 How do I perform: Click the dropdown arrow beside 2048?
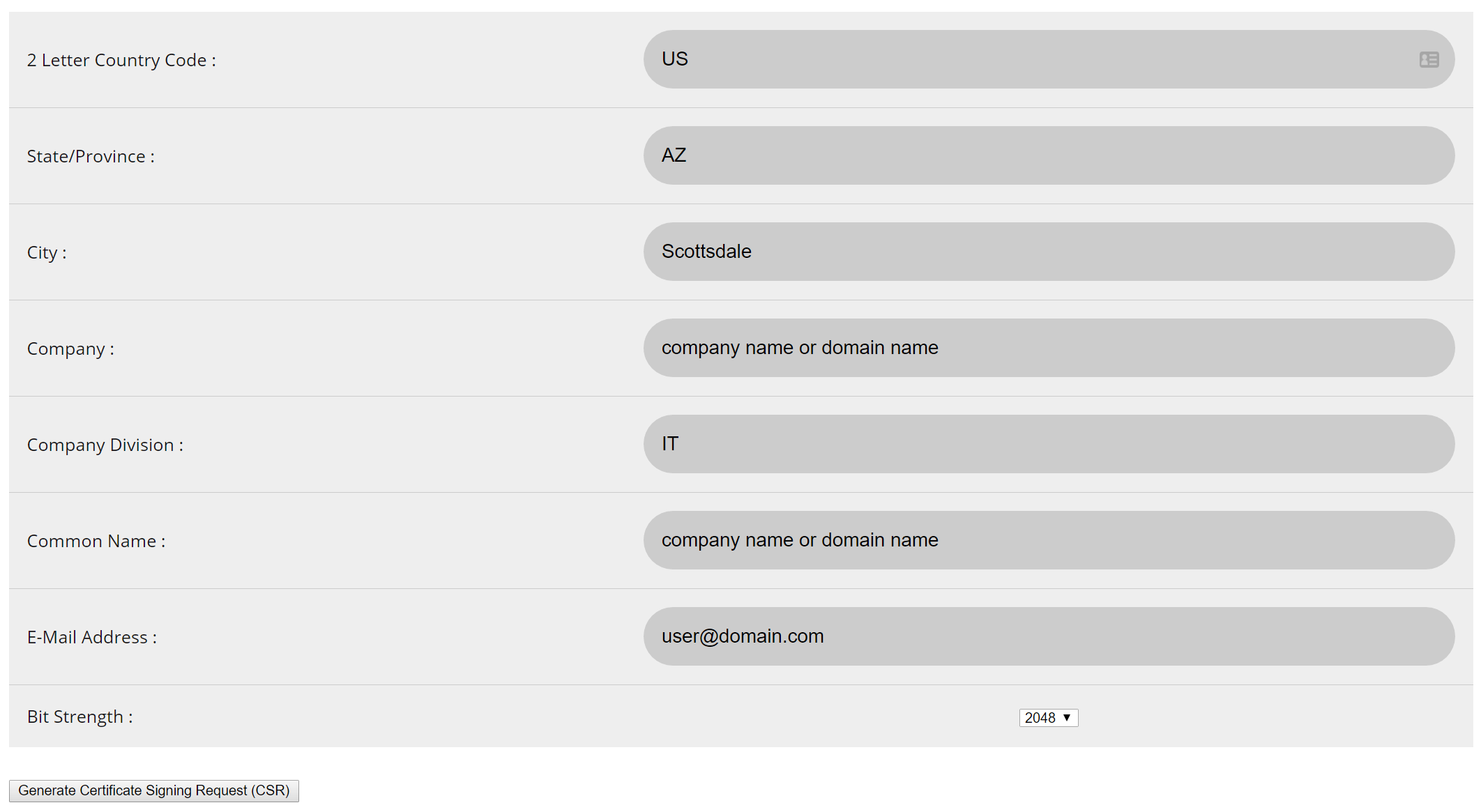(x=1067, y=718)
